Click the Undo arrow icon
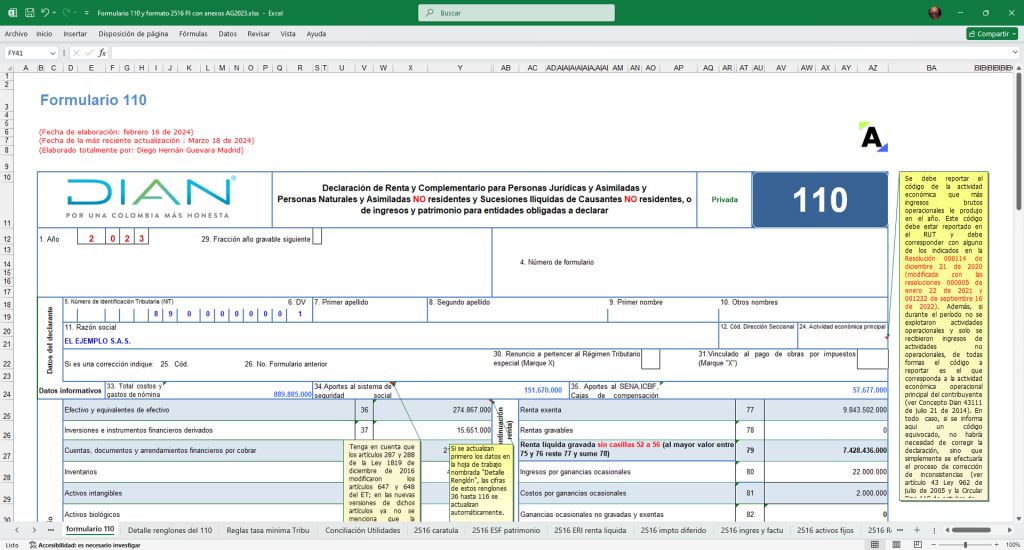Image resolution: width=1024 pixels, height=550 pixels. tap(44, 12)
